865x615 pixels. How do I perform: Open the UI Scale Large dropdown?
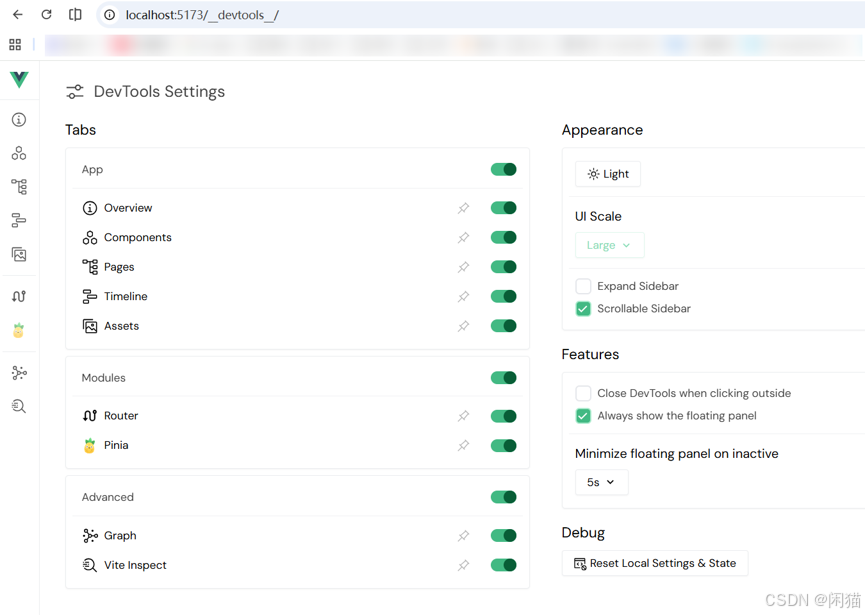click(609, 245)
